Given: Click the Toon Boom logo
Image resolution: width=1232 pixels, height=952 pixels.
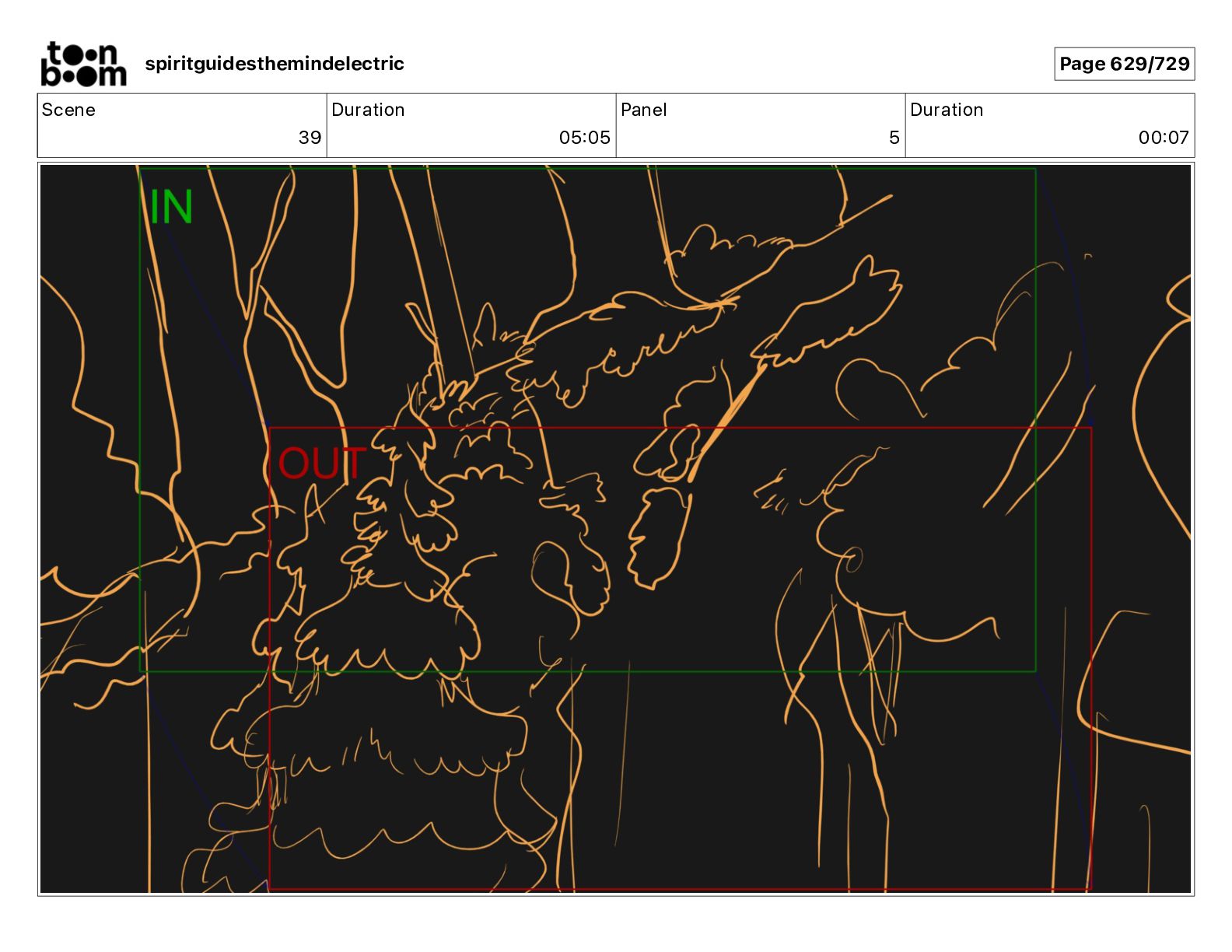Looking at the screenshot, I should (83, 64).
